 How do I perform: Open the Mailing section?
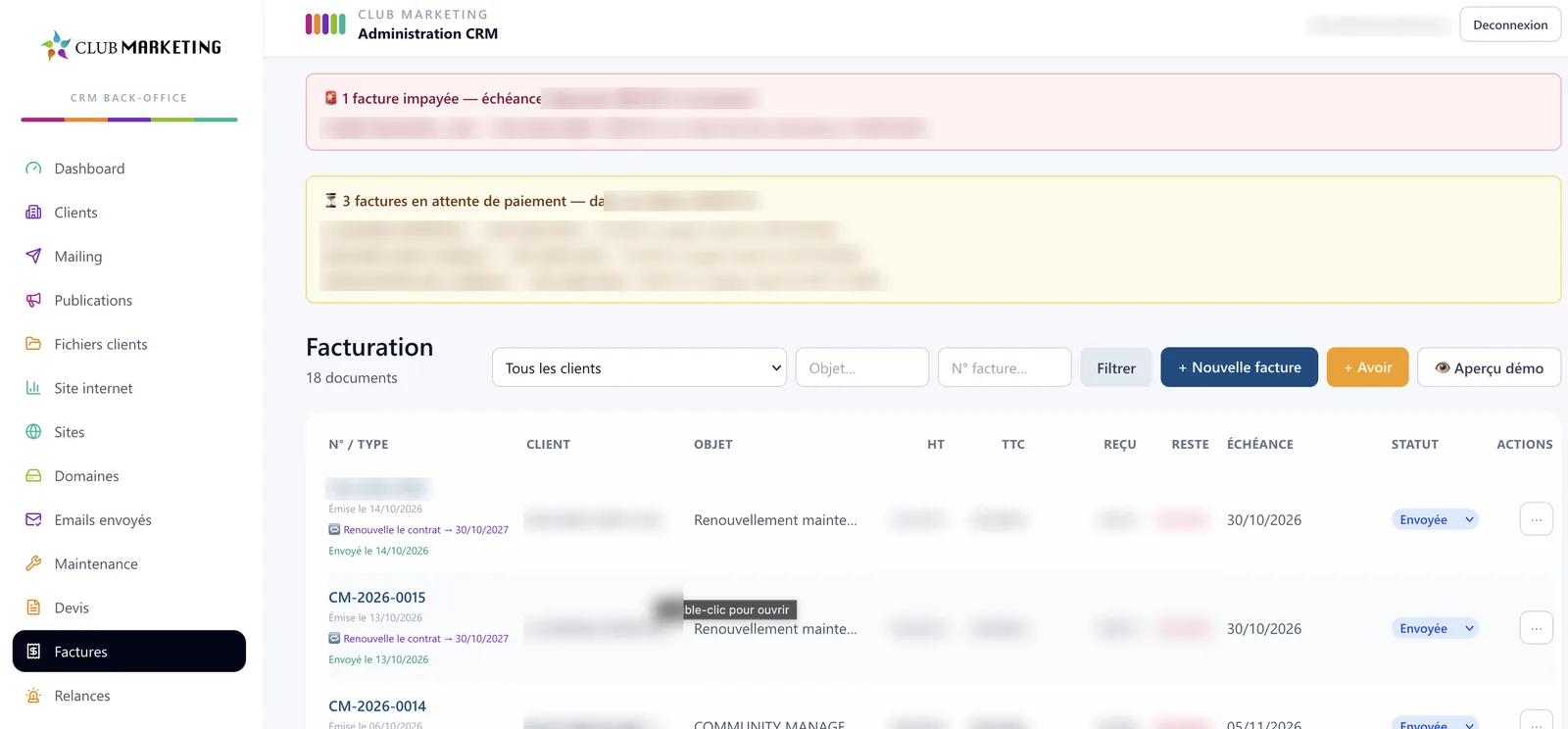coord(129,257)
